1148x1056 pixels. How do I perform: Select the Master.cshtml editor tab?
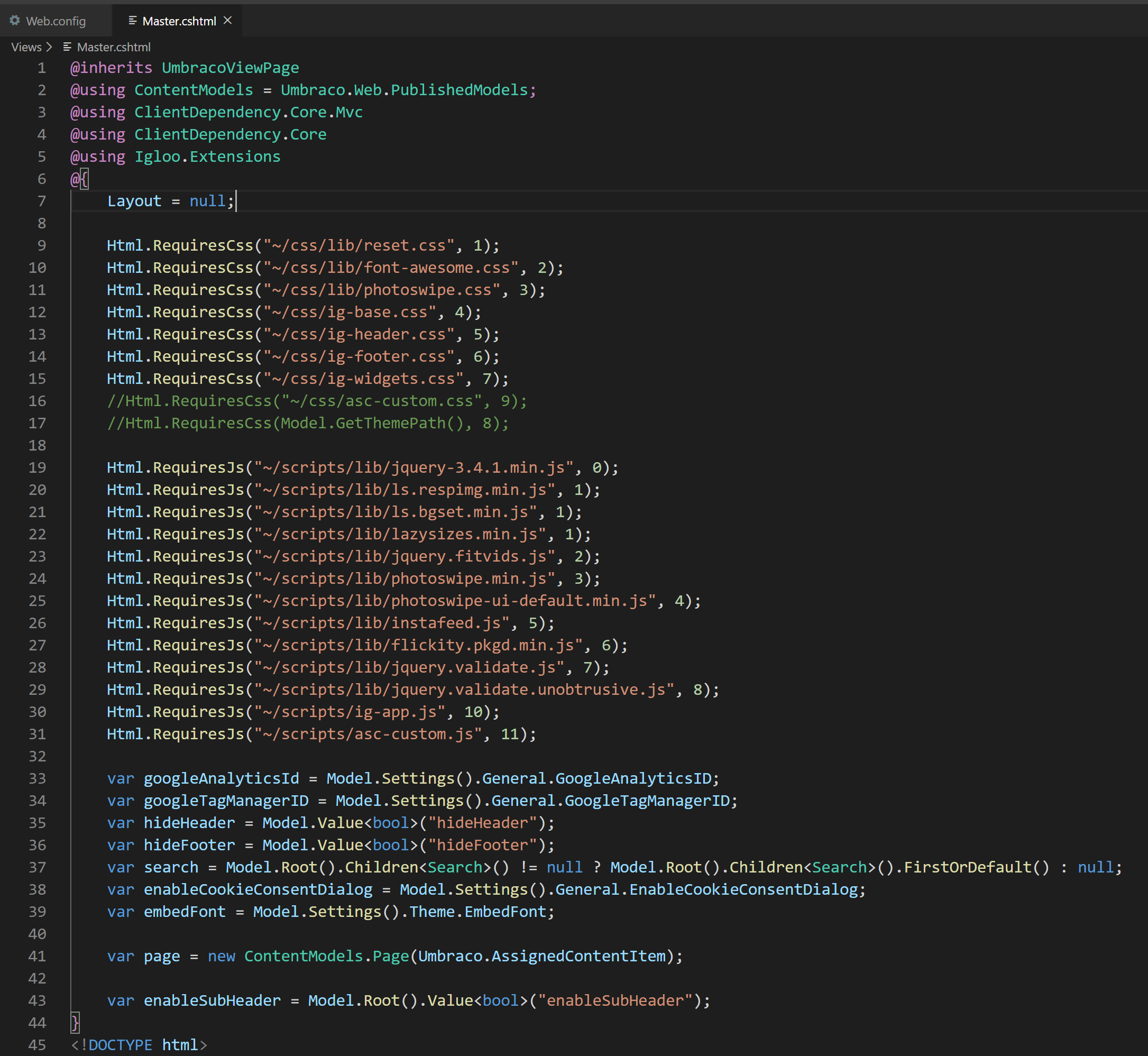(x=177, y=21)
